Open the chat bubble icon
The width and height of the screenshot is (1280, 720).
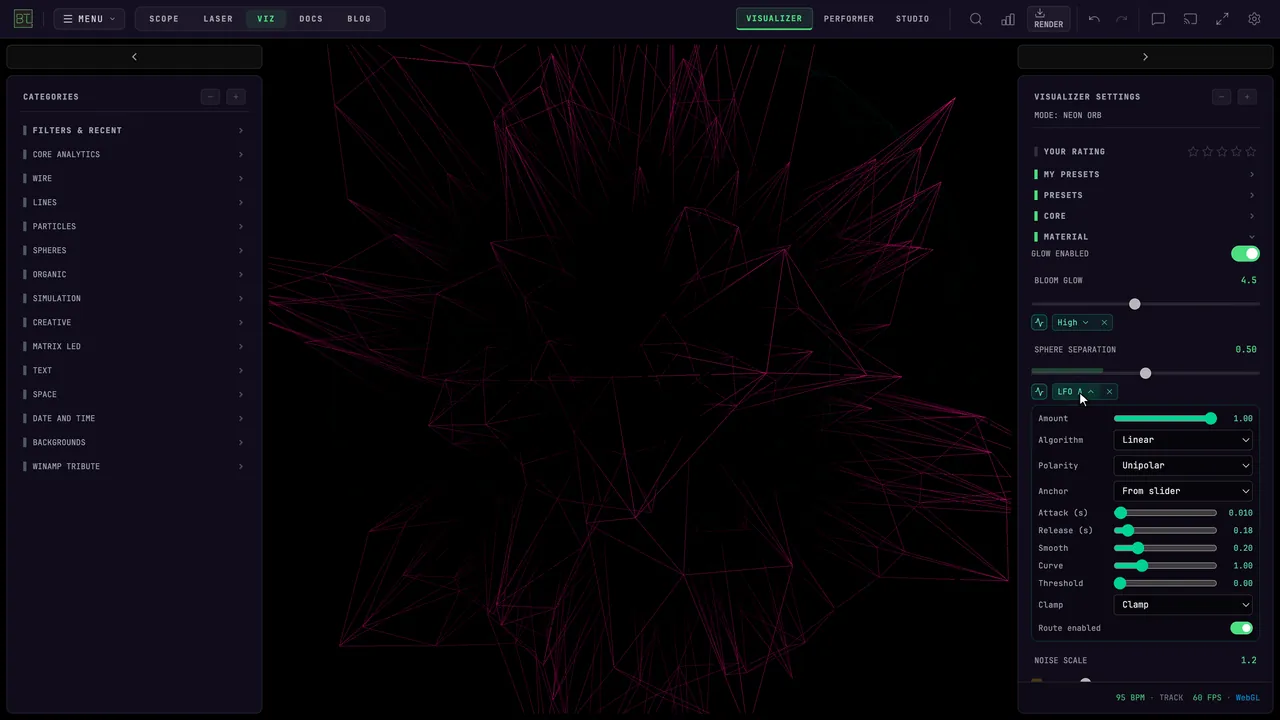1158,19
